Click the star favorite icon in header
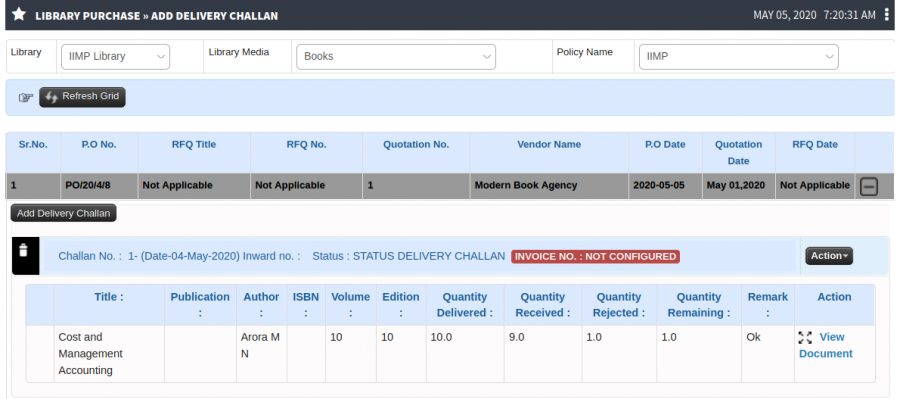The image size is (900, 399). [19, 14]
